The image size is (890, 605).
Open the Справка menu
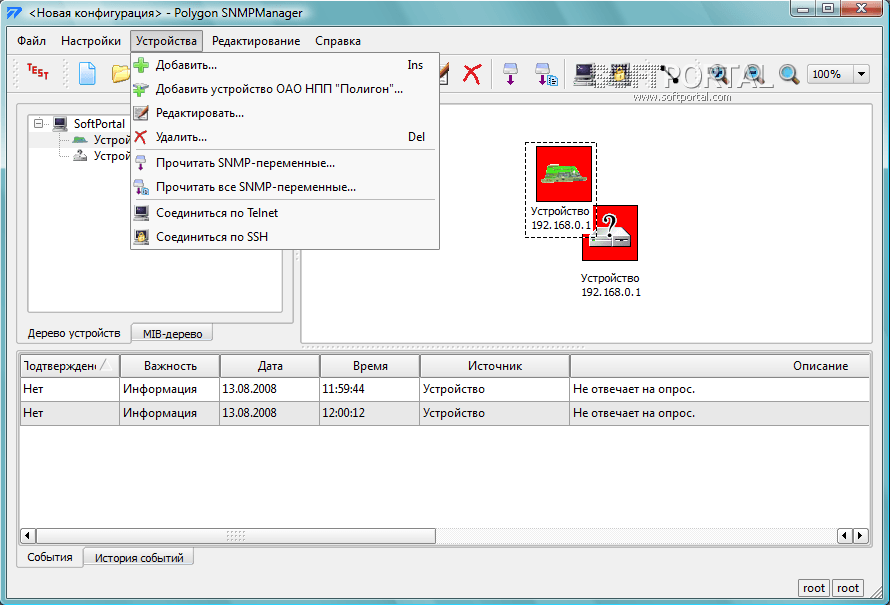tap(338, 41)
